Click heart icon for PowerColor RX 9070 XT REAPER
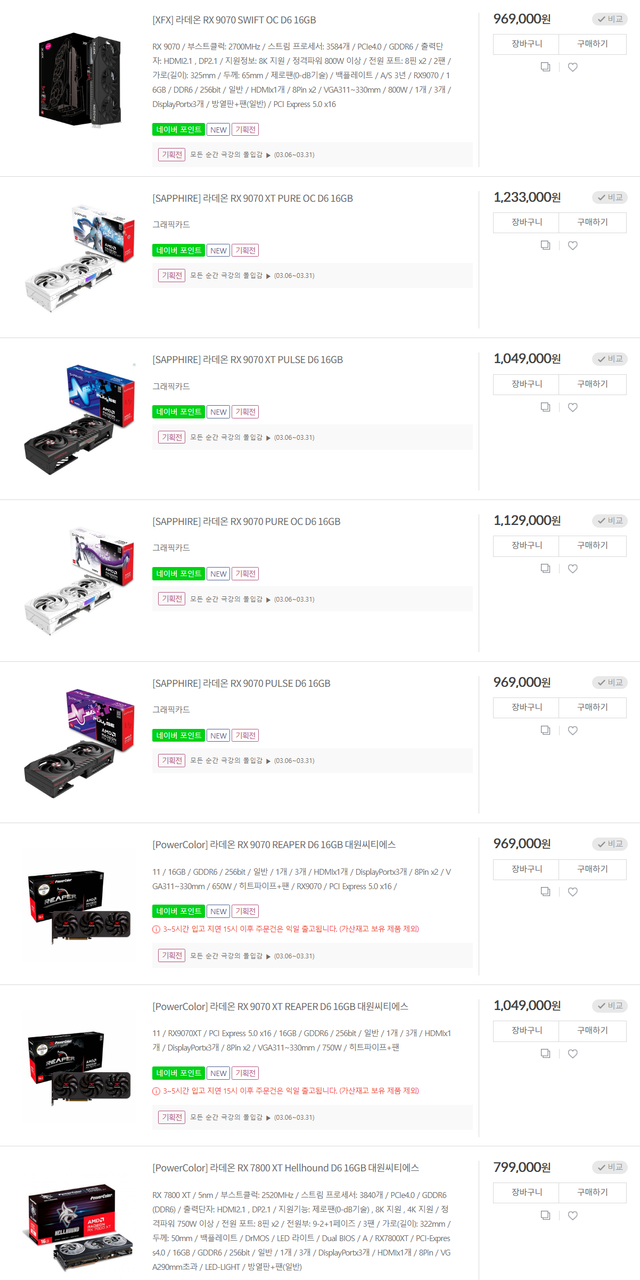The image size is (640, 1280). click(x=573, y=1053)
